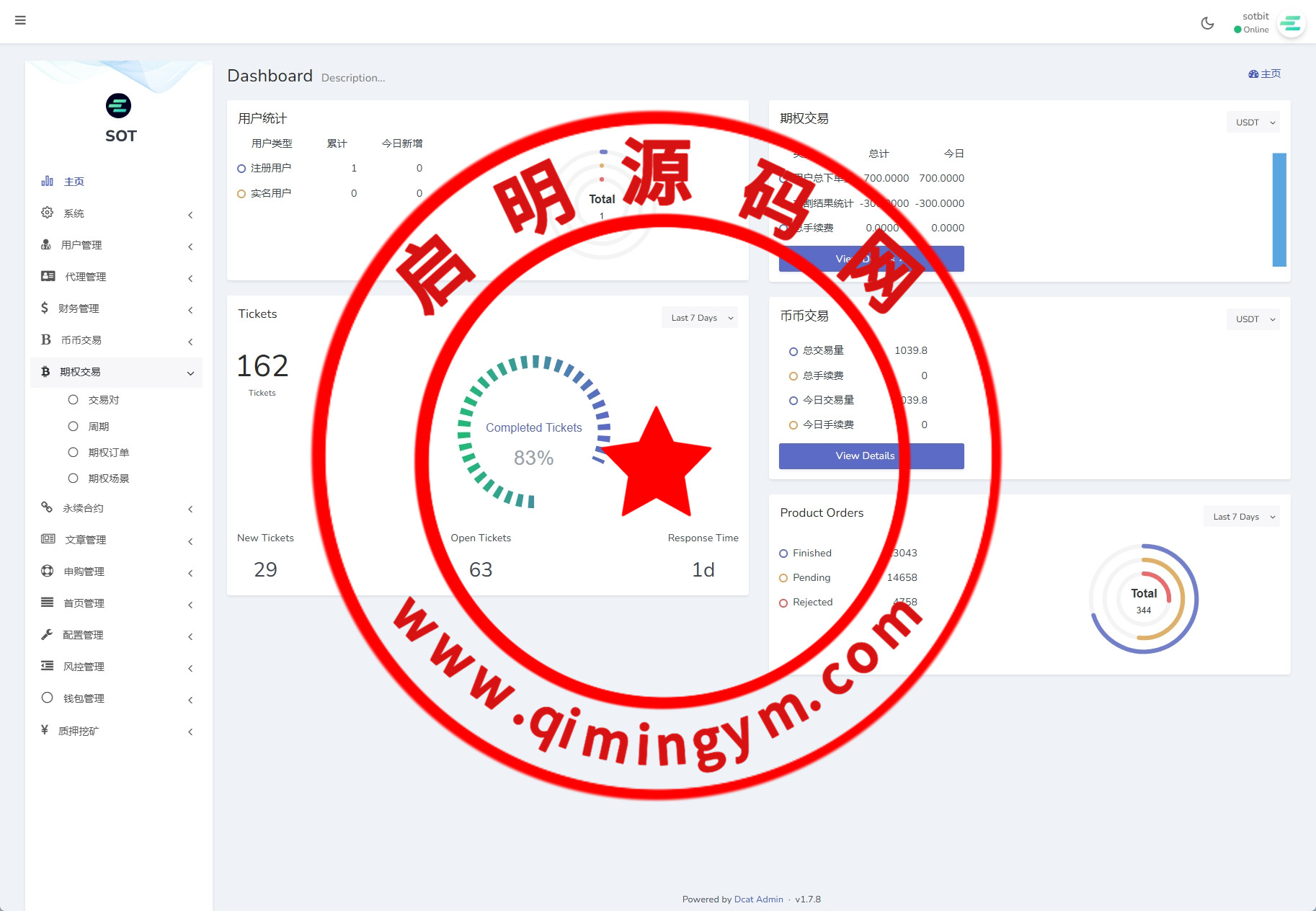Screen dimensions: 1316x911
Task: Expand the 永续合约 sidebar menu
Action: [x=190, y=509]
